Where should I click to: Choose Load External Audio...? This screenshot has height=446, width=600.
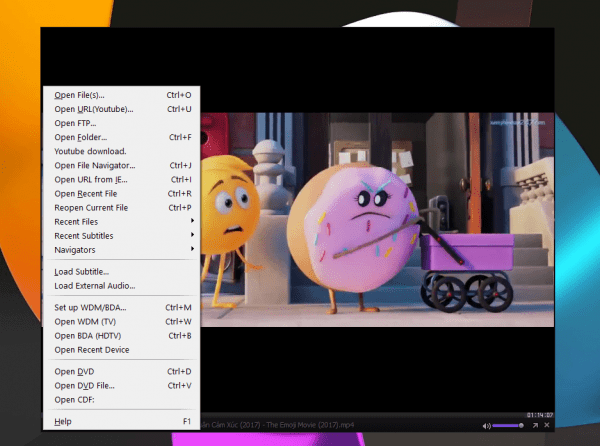click(122, 286)
